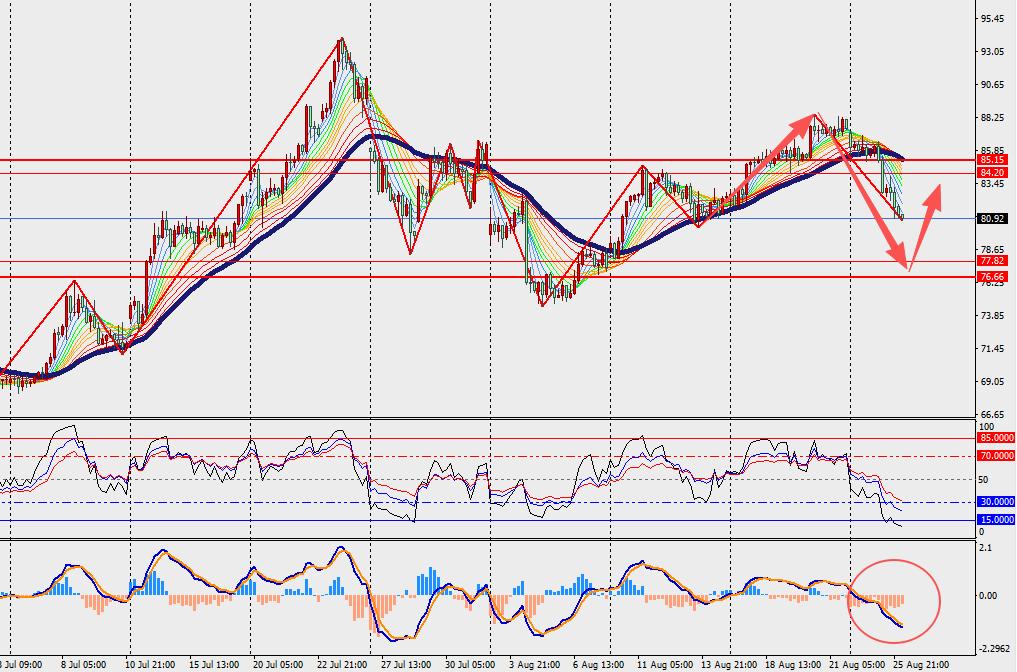
Task: Click the 10 Jul 21:00 time label
Action: (150, 665)
